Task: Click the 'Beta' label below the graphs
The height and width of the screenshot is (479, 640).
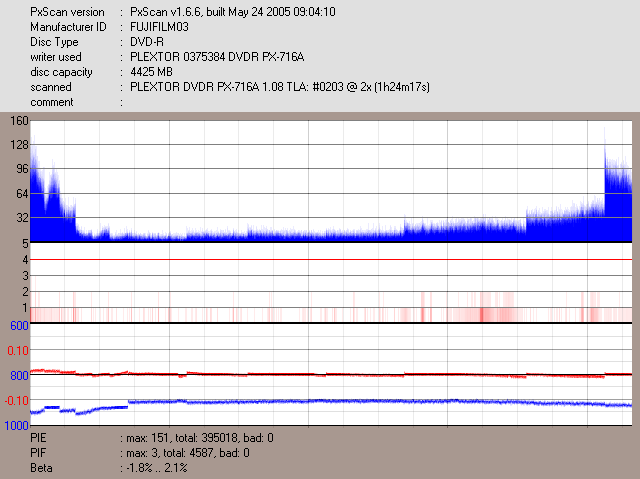Action: (x=41, y=468)
